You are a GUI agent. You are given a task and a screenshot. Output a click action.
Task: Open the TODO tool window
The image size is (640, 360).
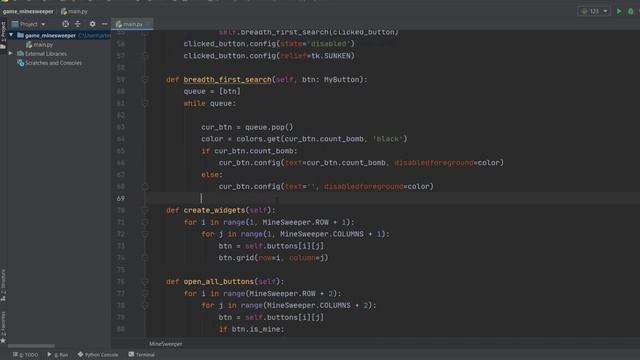point(25,355)
